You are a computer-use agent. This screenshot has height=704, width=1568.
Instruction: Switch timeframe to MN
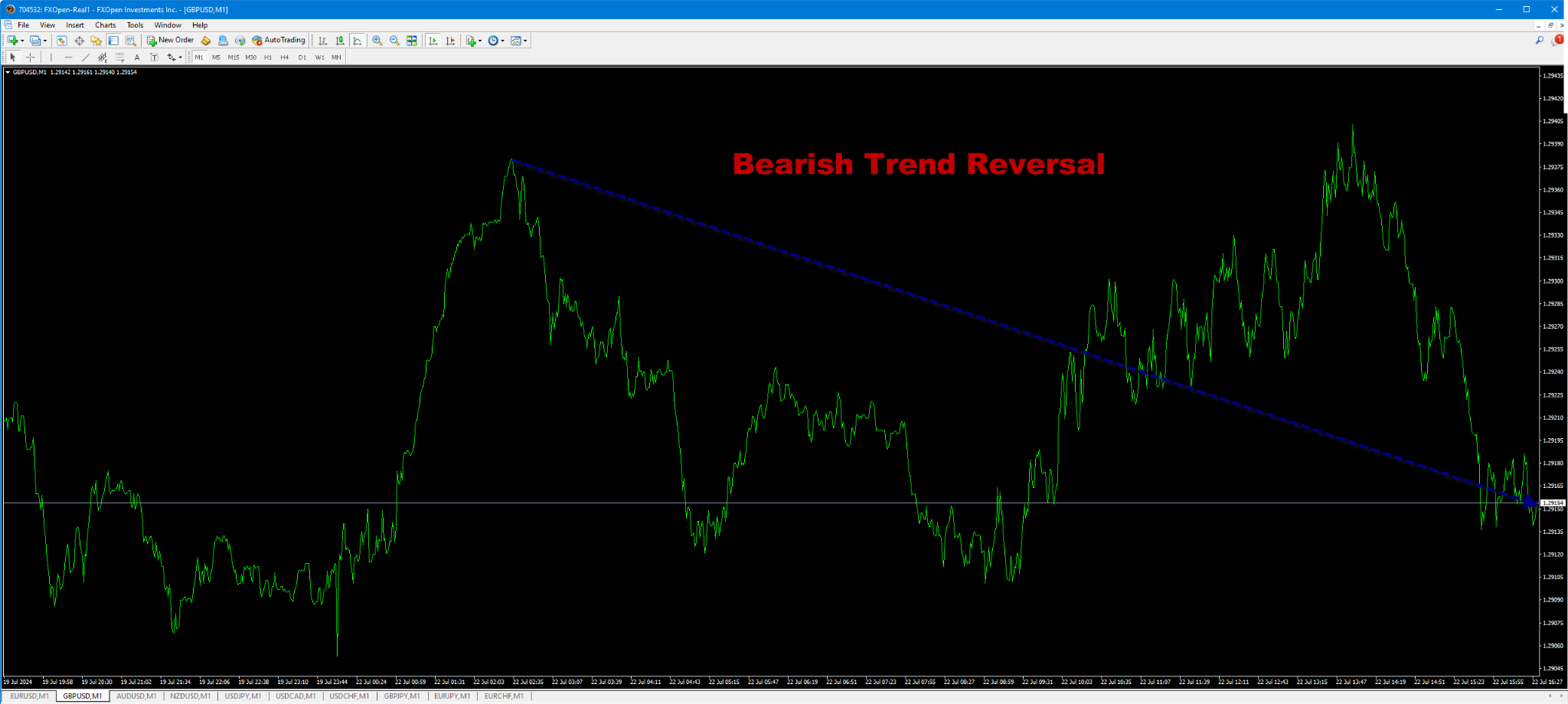point(336,57)
